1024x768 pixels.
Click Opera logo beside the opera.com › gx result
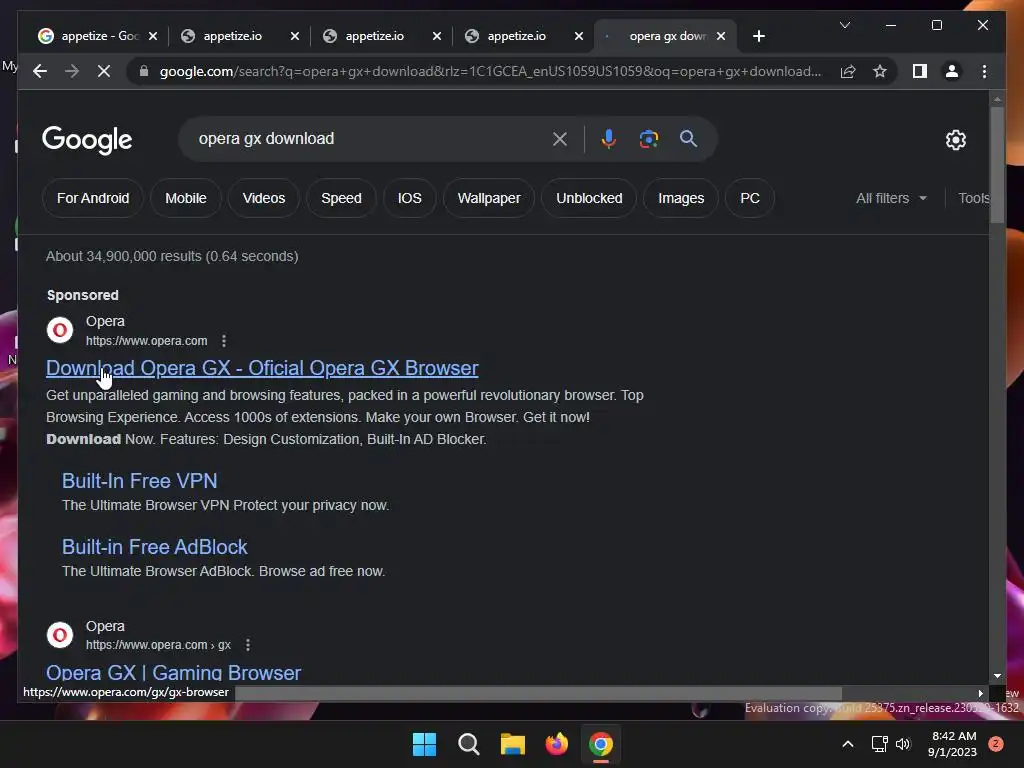pyautogui.click(x=60, y=635)
